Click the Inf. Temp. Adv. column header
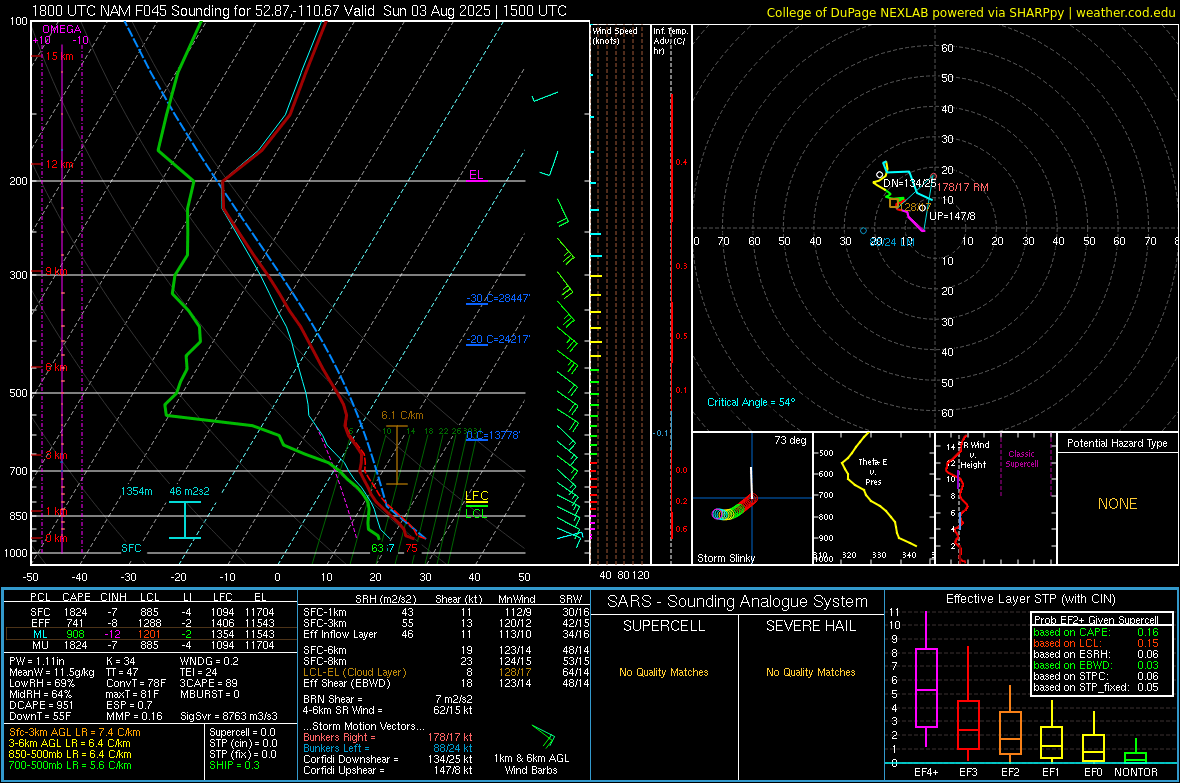1180x783 pixels. pyautogui.click(x=670, y=41)
